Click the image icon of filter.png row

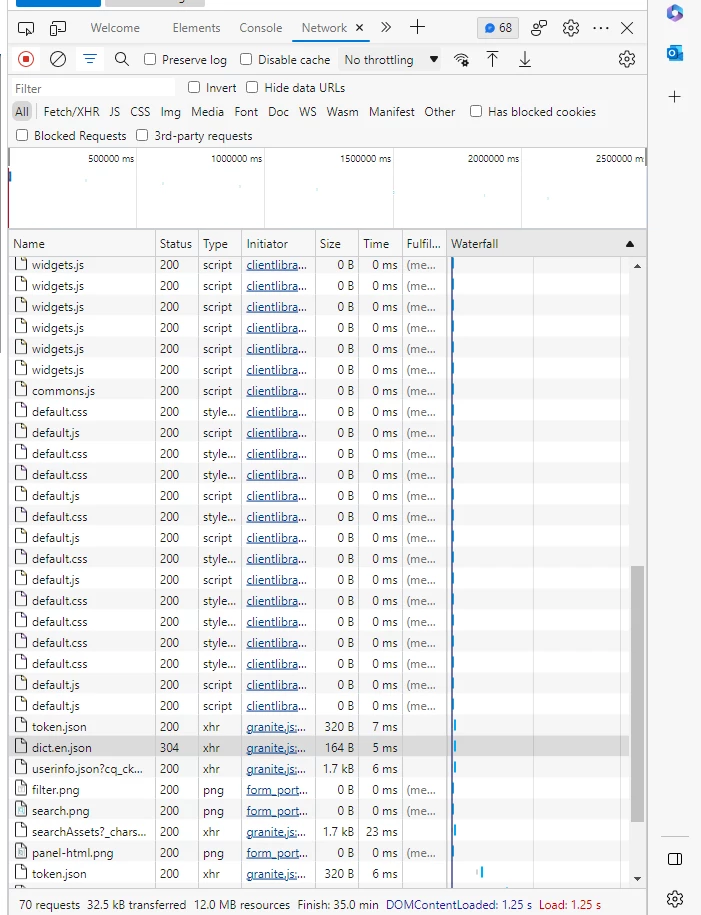pyautogui.click(x=21, y=788)
